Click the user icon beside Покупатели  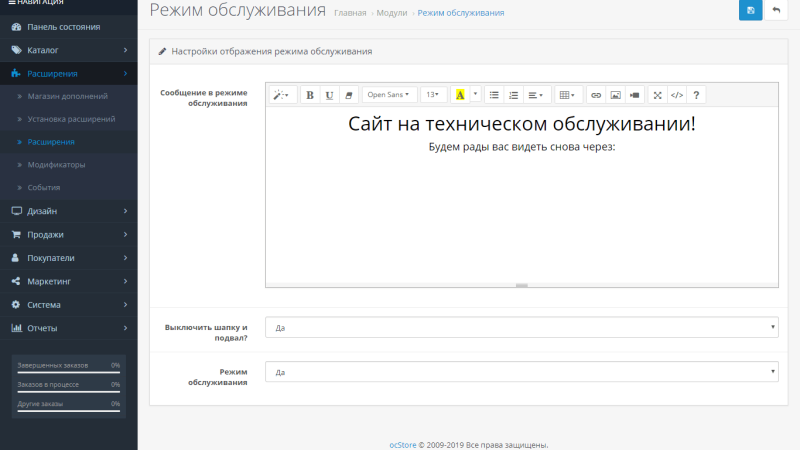15,258
